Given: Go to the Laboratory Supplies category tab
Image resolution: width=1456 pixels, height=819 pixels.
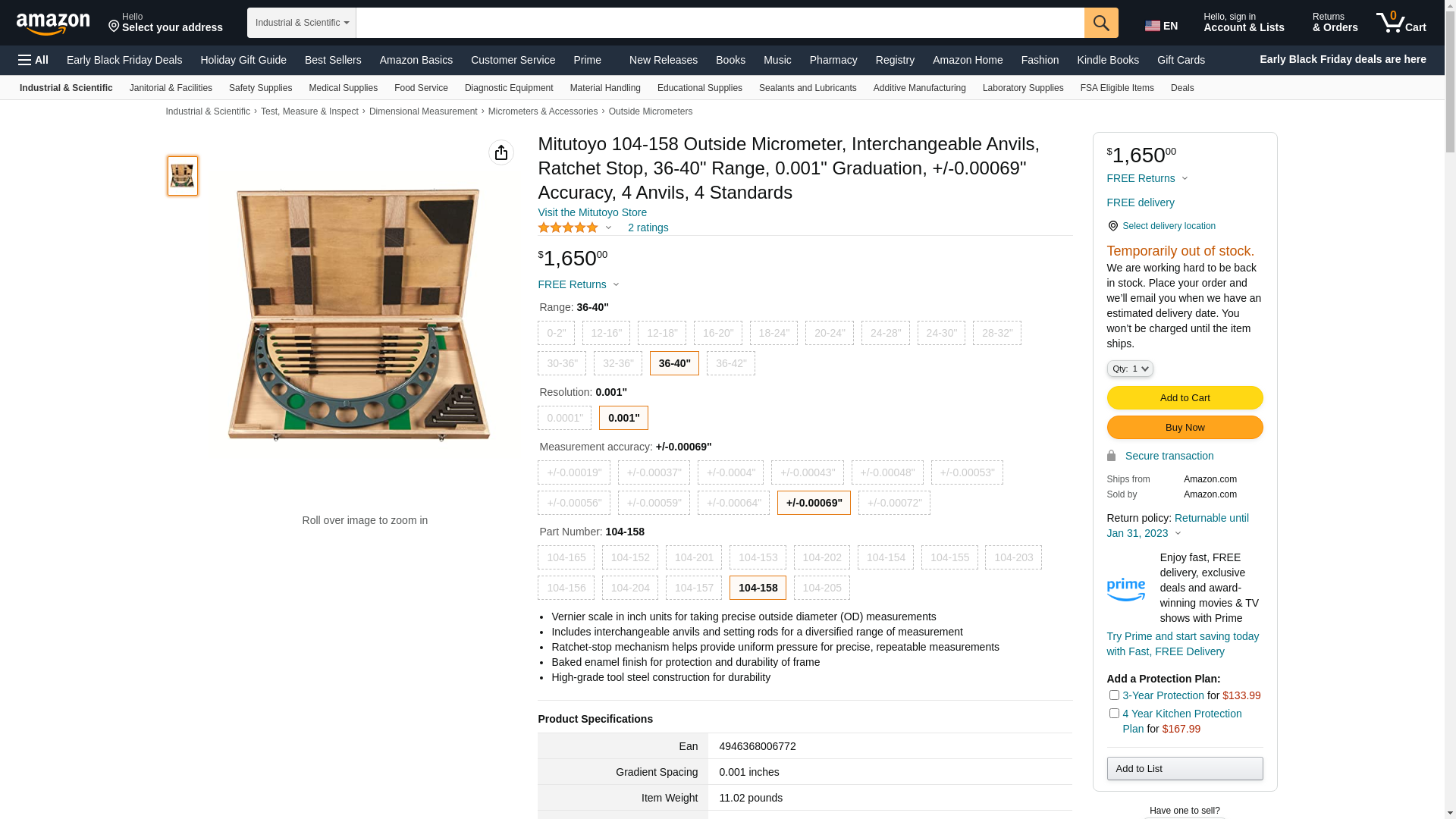Looking at the screenshot, I should (1022, 88).
